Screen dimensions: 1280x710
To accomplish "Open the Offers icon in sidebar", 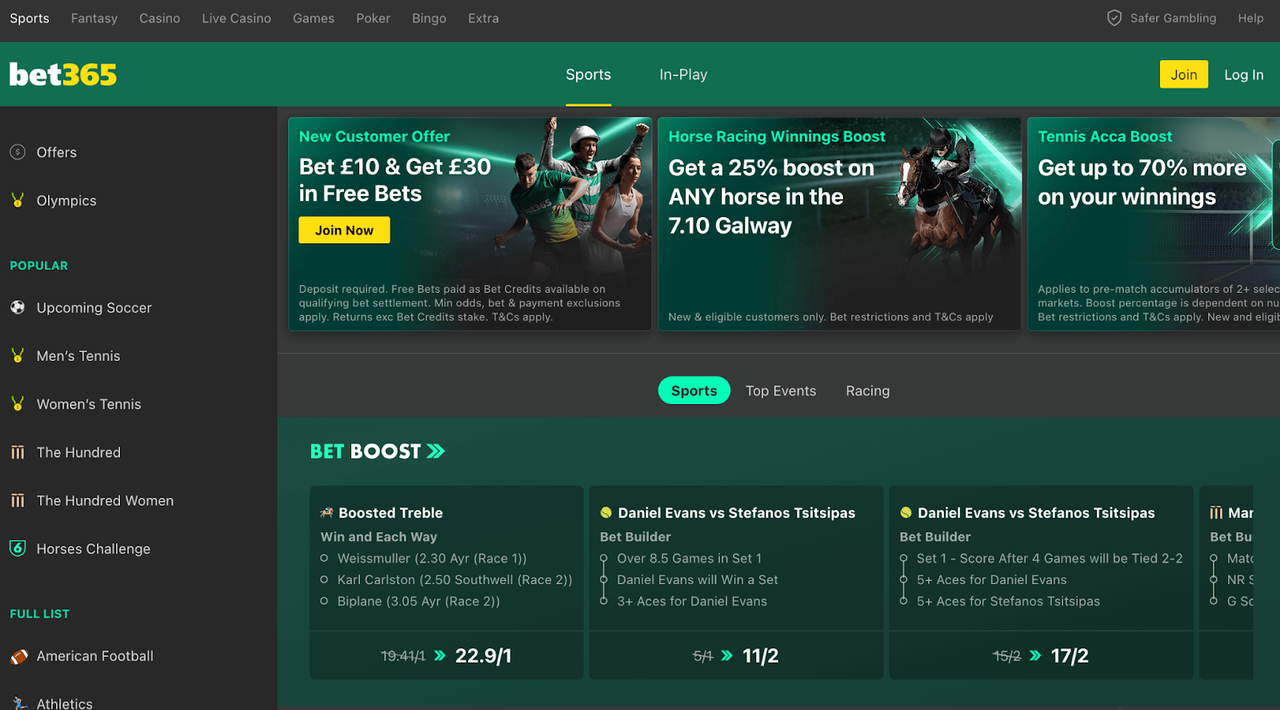I will pos(17,152).
